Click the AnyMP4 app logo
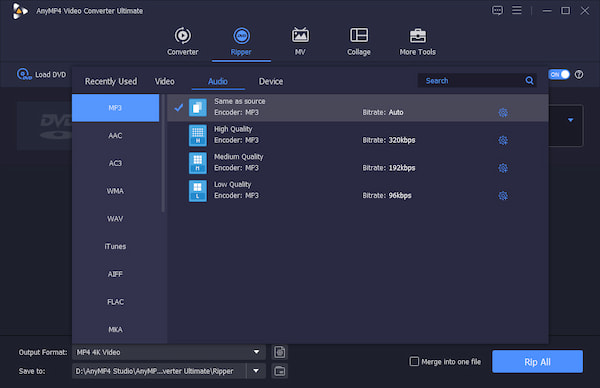Screen dimensions: 600x388 point(19,10)
